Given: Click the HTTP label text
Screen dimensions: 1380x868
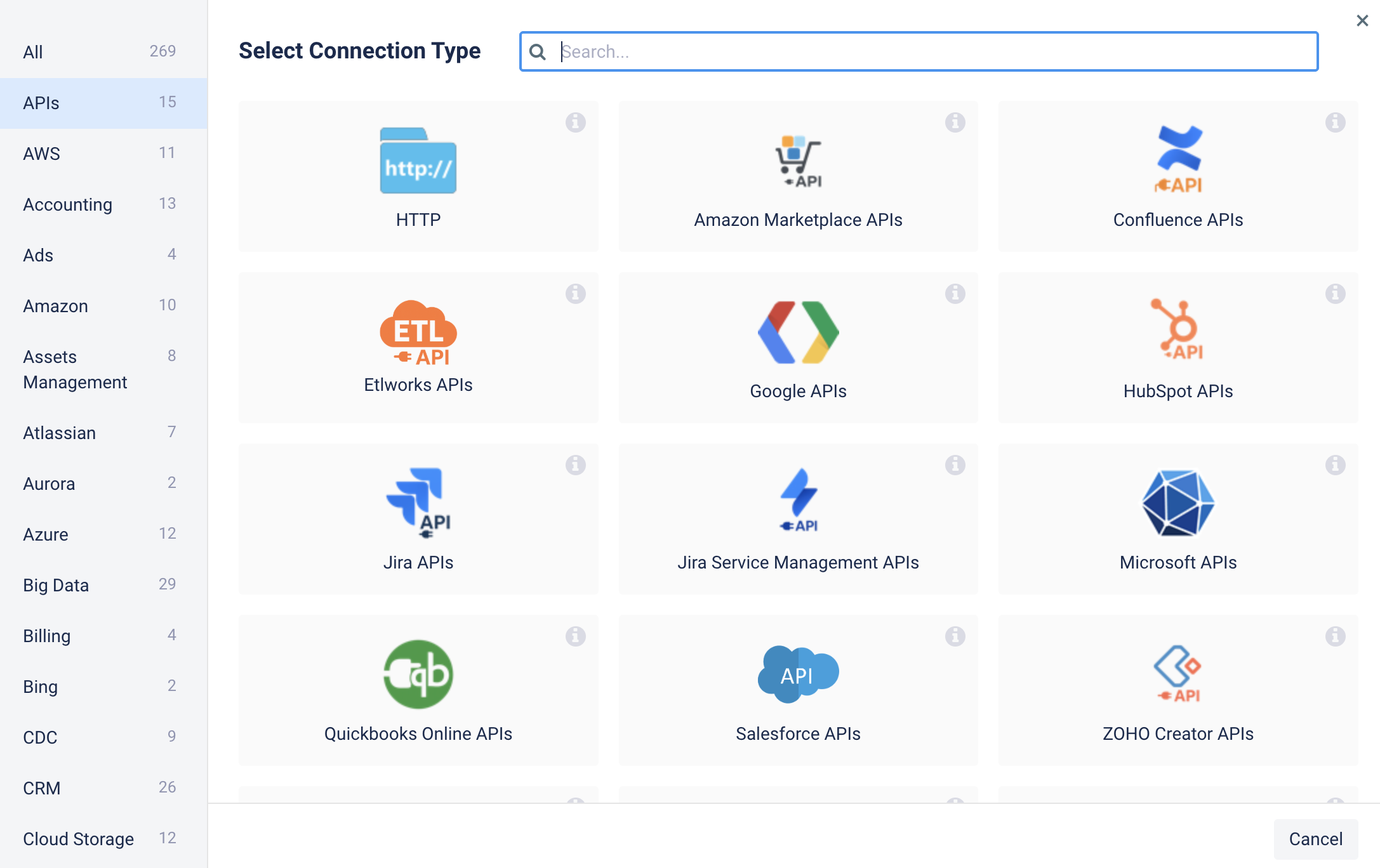Looking at the screenshot, I should point(418,220).
